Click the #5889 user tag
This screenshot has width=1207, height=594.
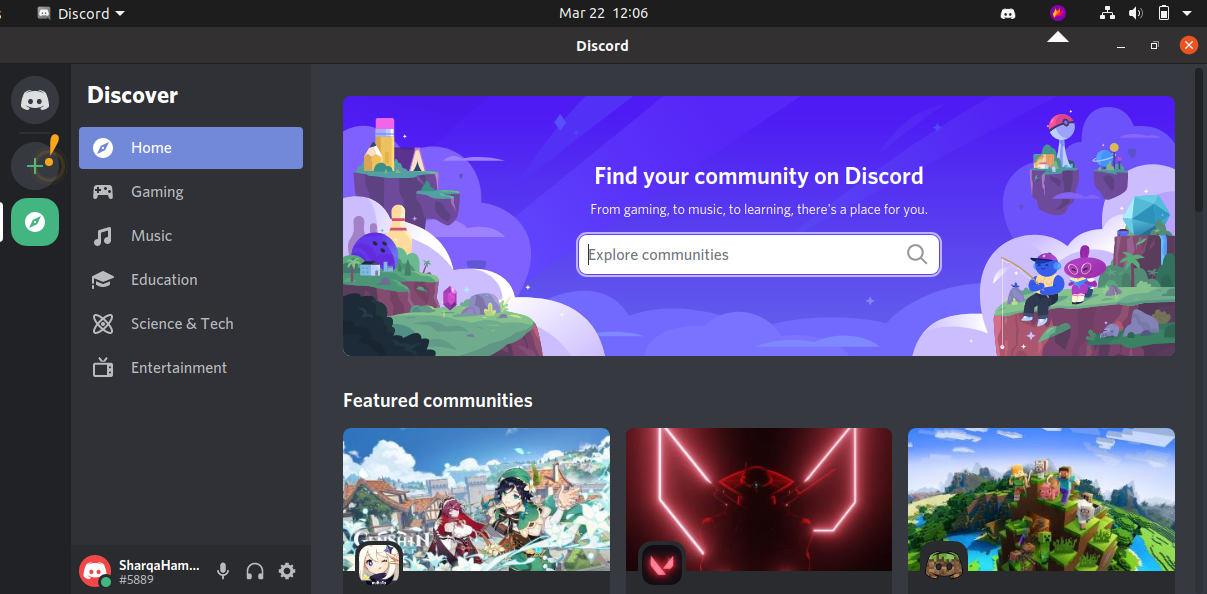(x=136, y=580)
